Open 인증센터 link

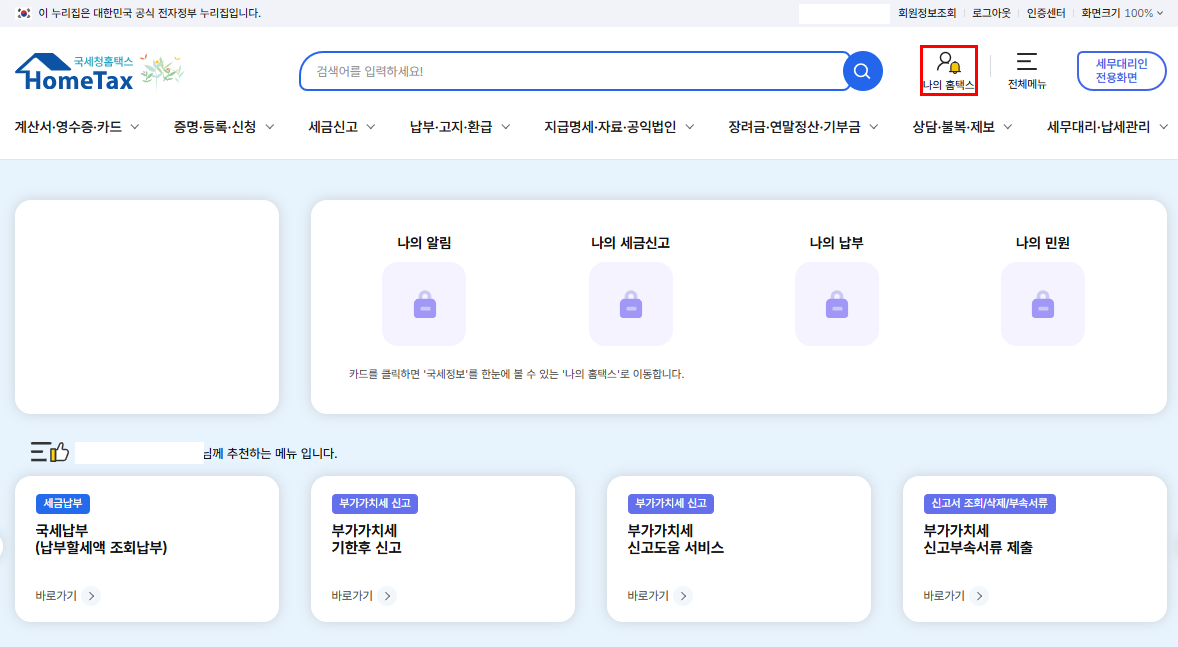coord(1046,13)
